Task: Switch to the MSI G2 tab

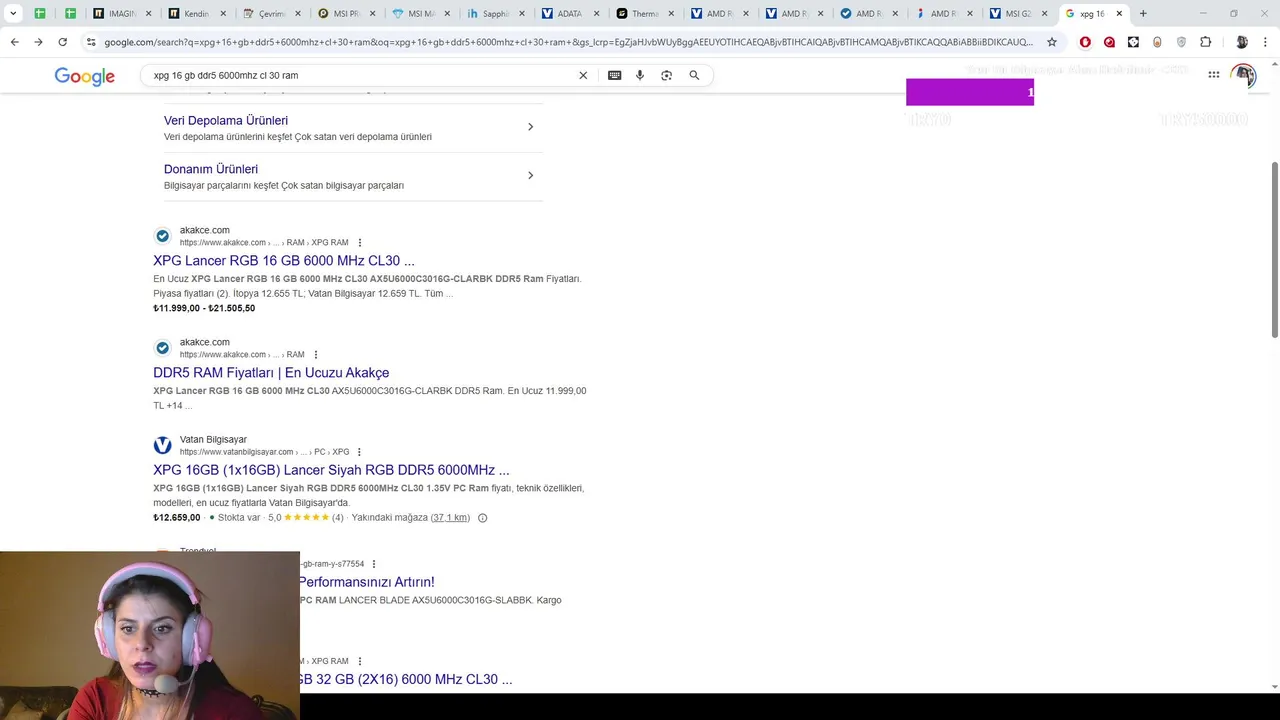Action: [x=1017, y=14]
